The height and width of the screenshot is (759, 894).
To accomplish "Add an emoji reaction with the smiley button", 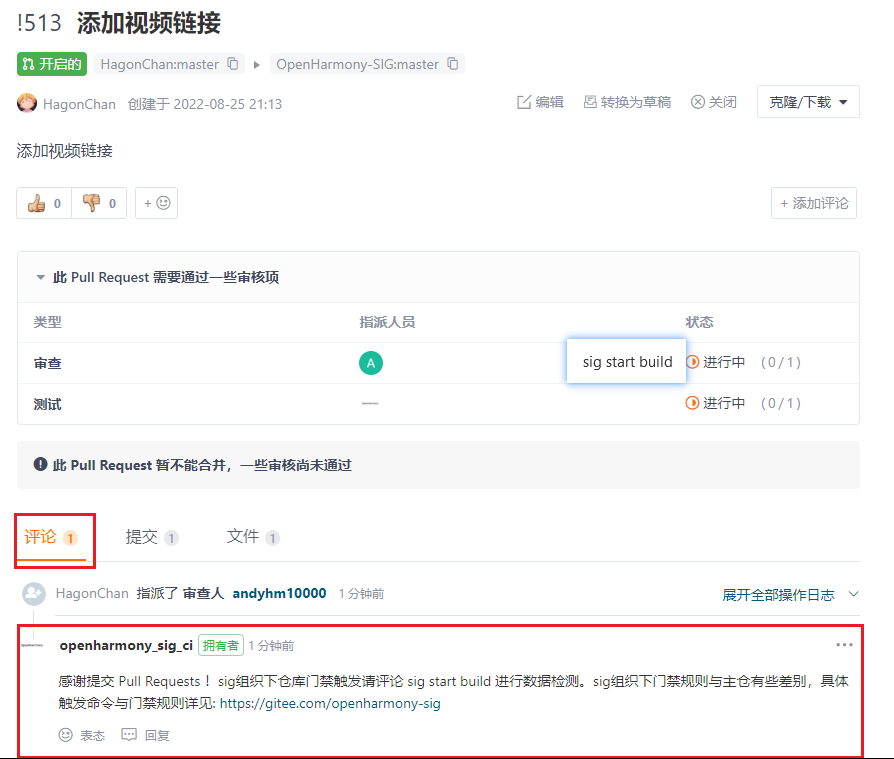I will click(x=157, y=203).
